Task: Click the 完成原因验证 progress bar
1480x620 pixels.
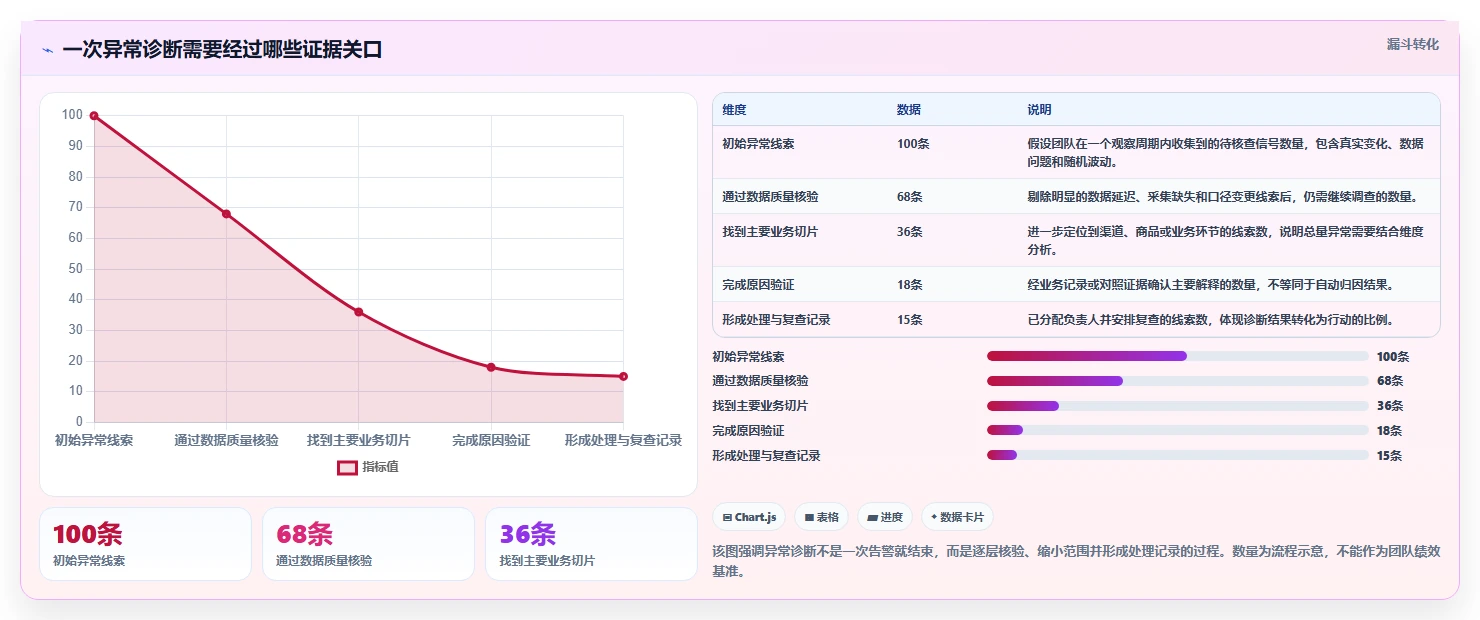Action: click(x=1177, y=431)
